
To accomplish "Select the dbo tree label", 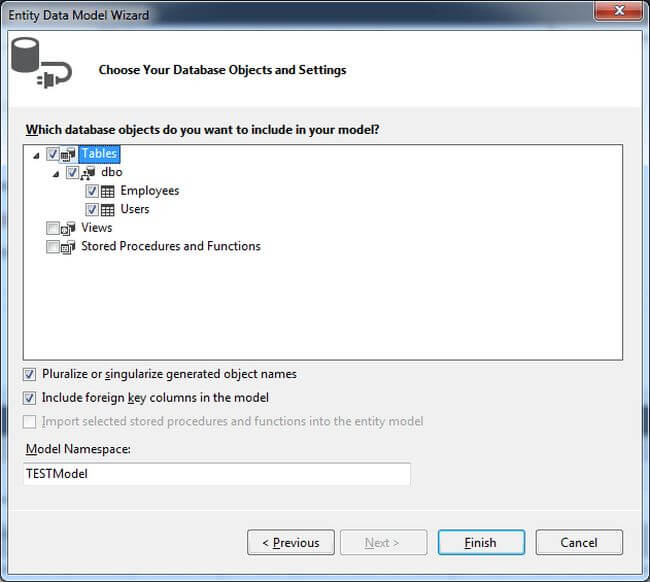I will pos(112,172).
